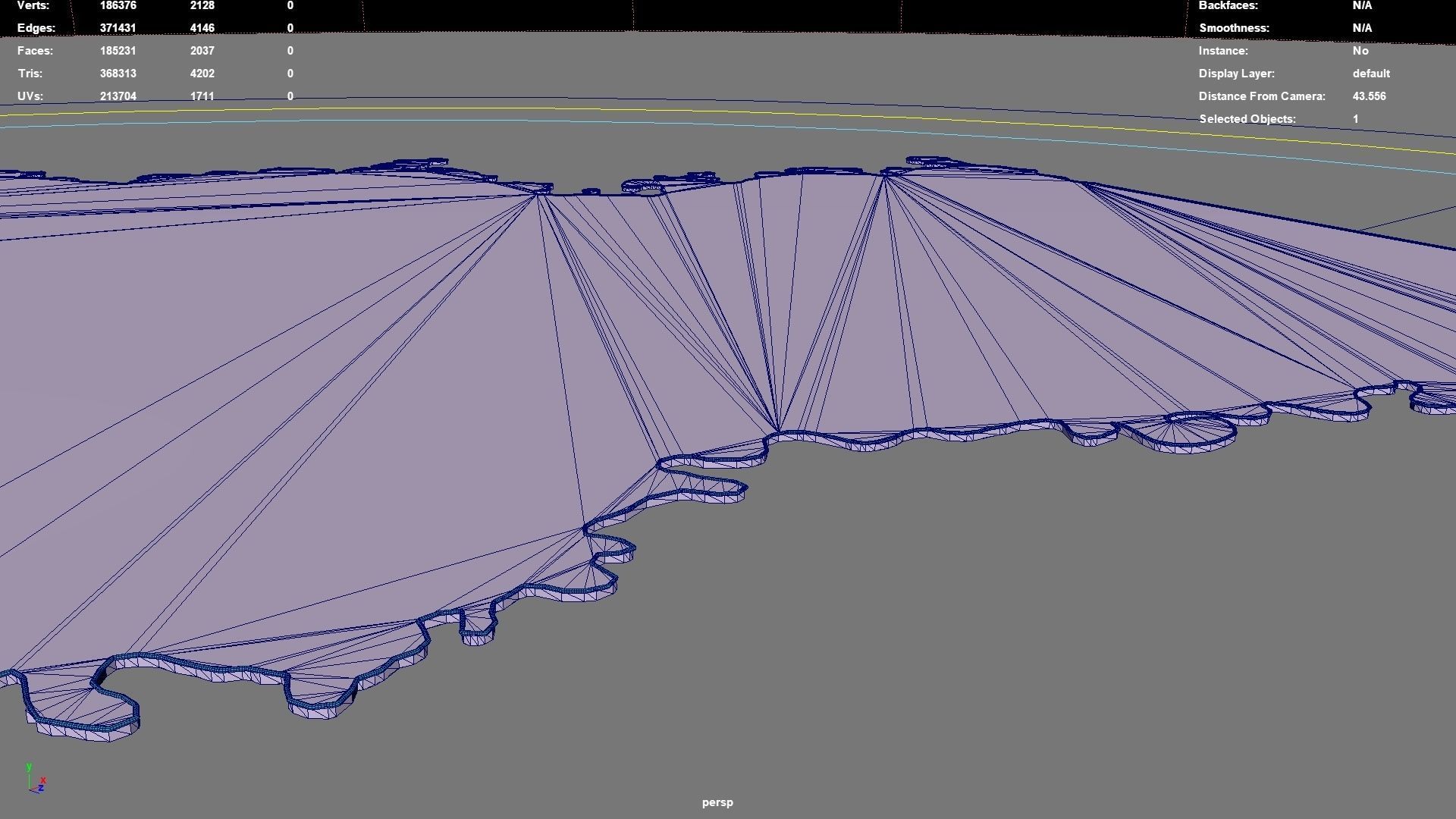Click the Distance From Camera value 43.556
Screen dimensions: 1456x819
coord(1369,96)
